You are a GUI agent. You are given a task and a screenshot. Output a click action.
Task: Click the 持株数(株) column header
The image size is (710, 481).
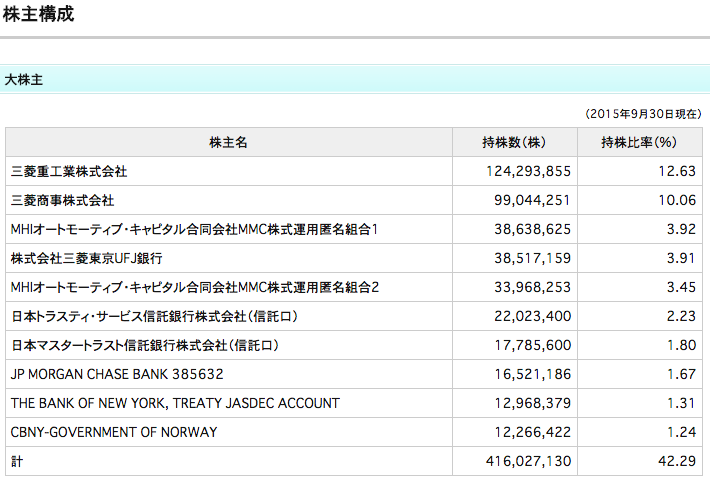tap(514, 143)
